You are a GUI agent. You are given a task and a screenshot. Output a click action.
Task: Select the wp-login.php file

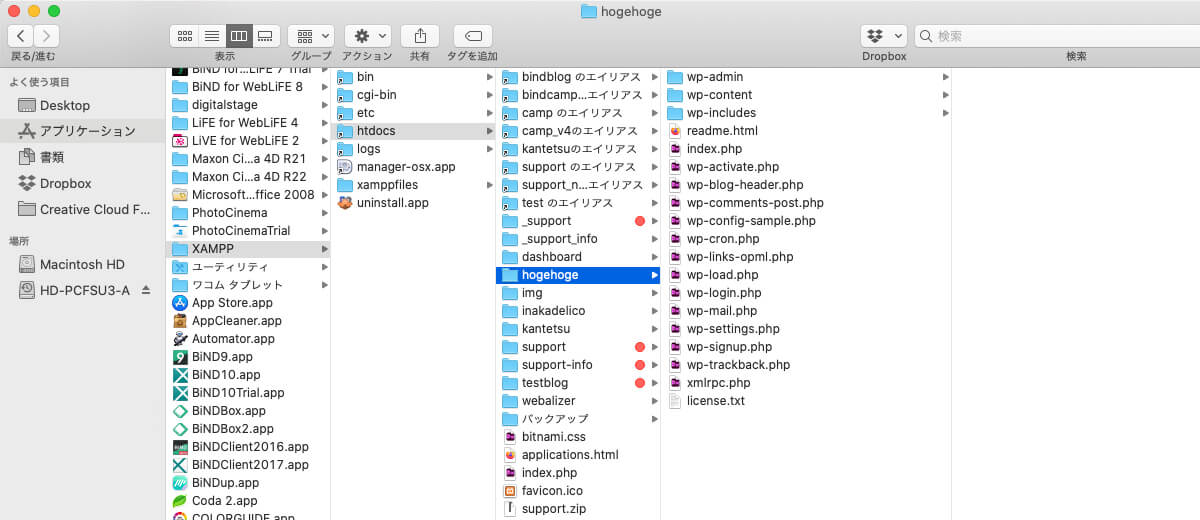806,293
